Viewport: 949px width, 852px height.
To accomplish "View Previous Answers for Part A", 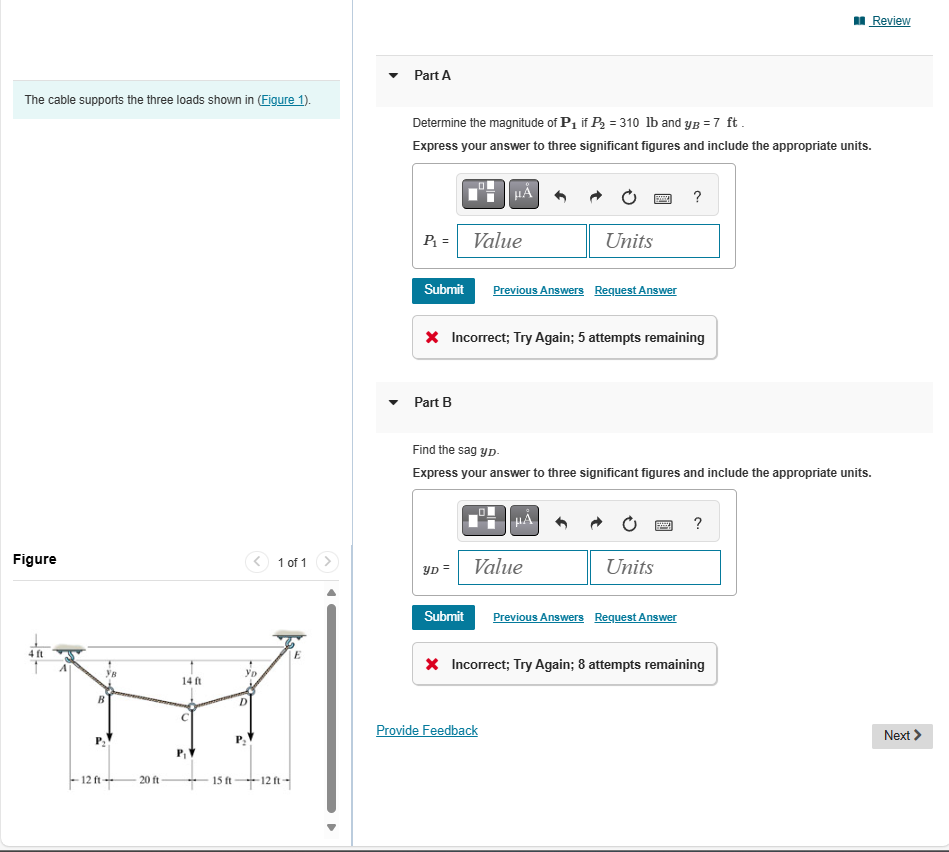I will [538, 290].
